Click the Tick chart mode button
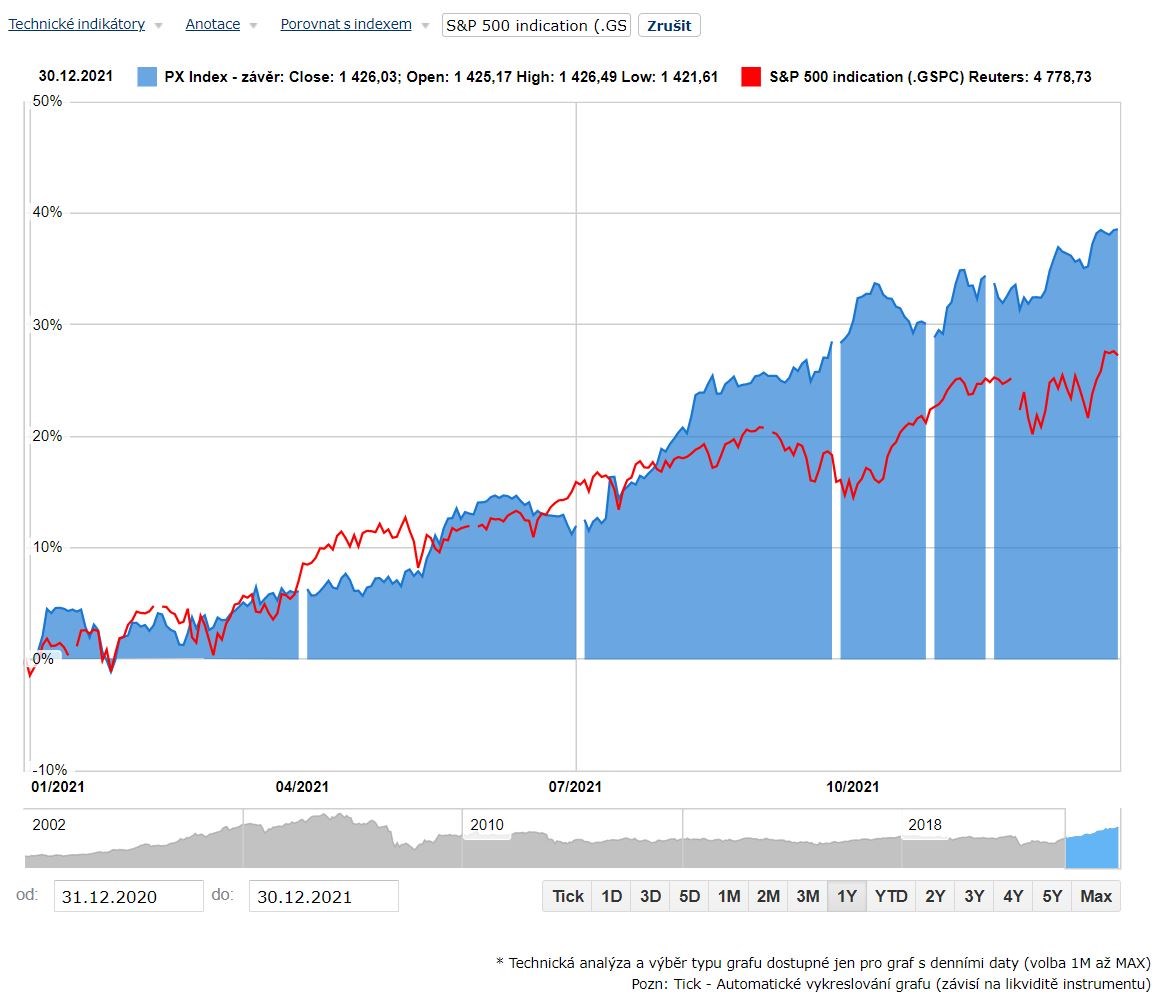This screenshot has width=1155, height=999. point(566,896)
